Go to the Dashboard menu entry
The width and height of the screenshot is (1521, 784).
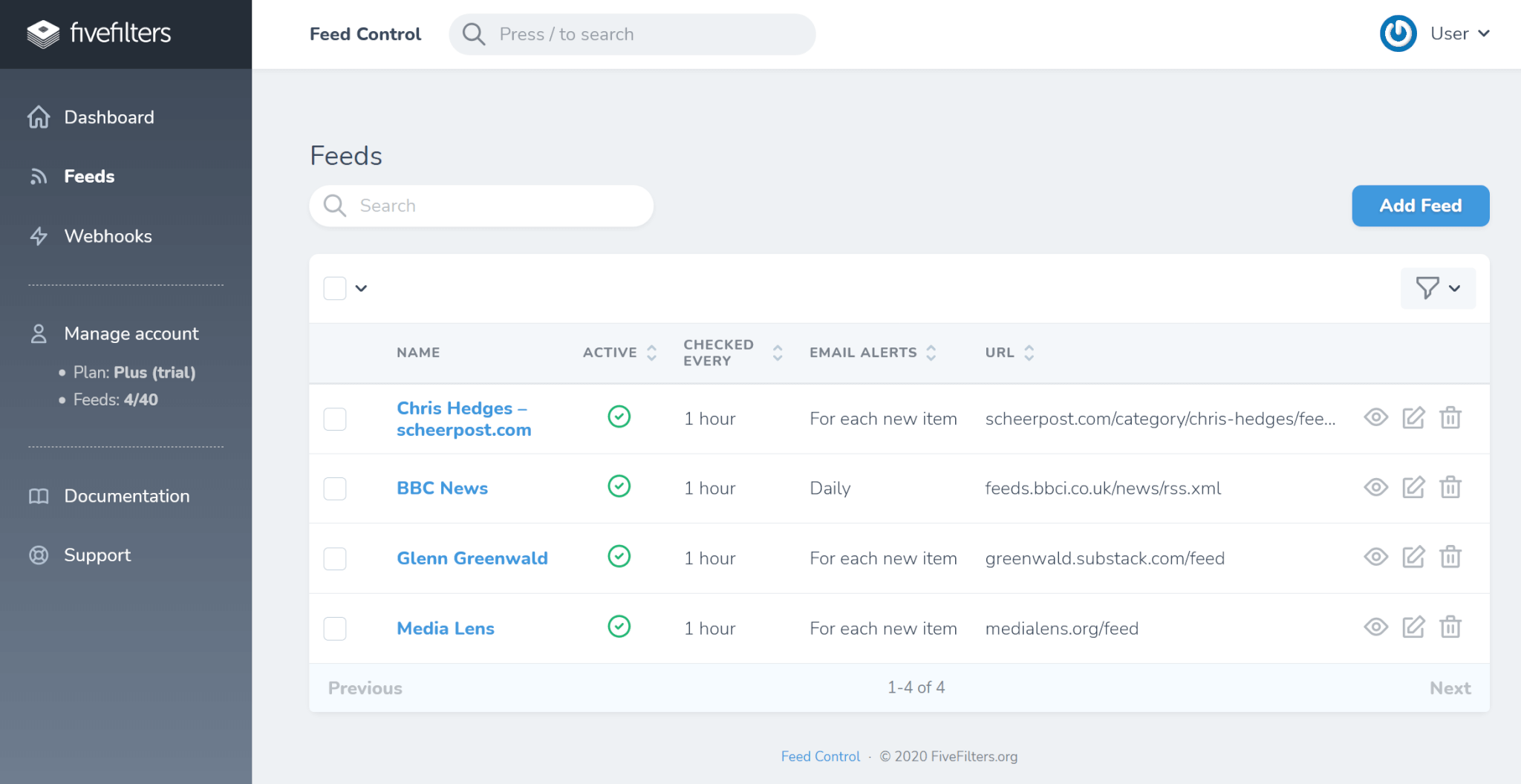(108, 117)
